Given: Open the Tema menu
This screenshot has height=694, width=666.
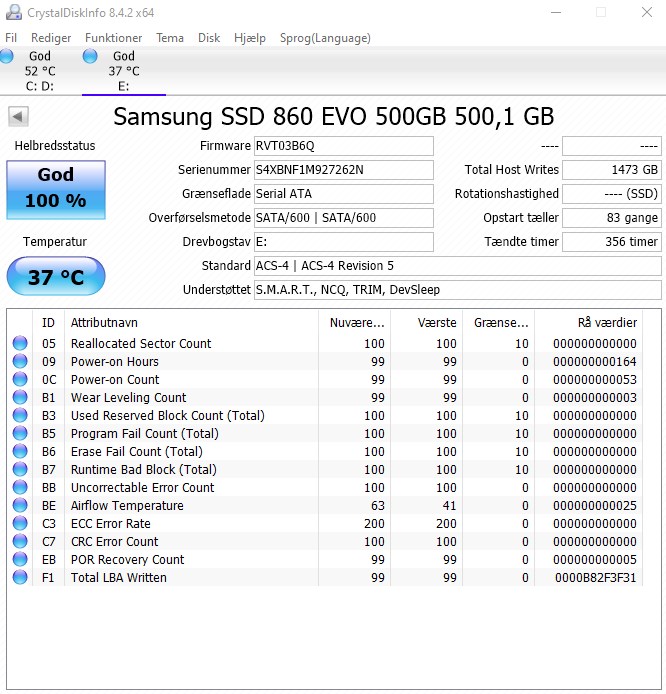Looking at the screenshot, I should click(x=169, y=38).
